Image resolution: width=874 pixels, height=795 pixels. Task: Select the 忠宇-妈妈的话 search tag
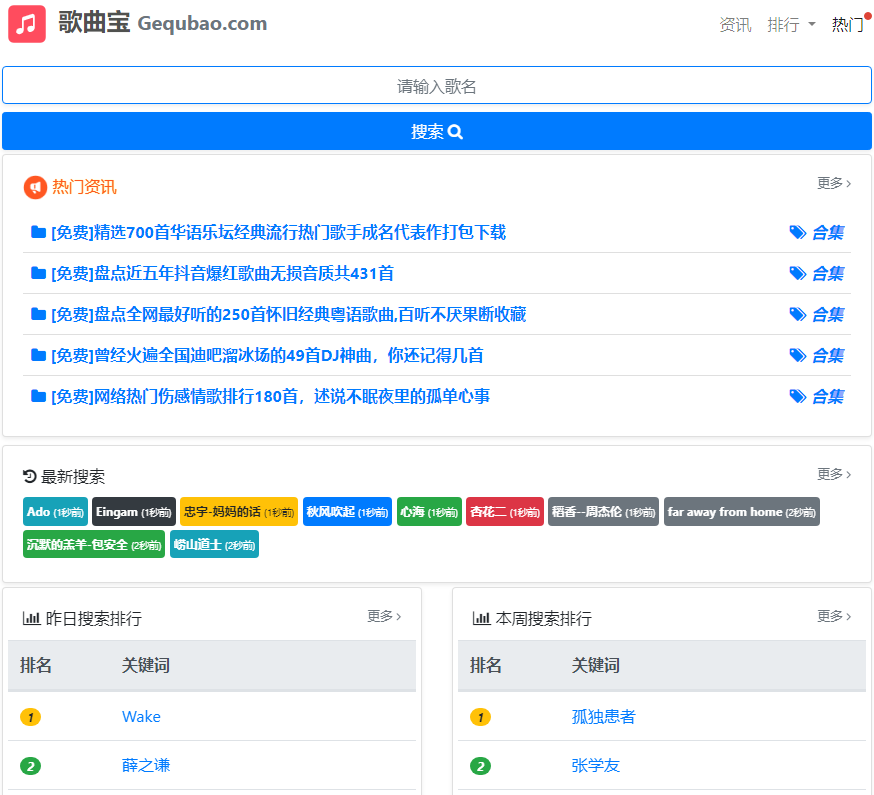point(239,512)
